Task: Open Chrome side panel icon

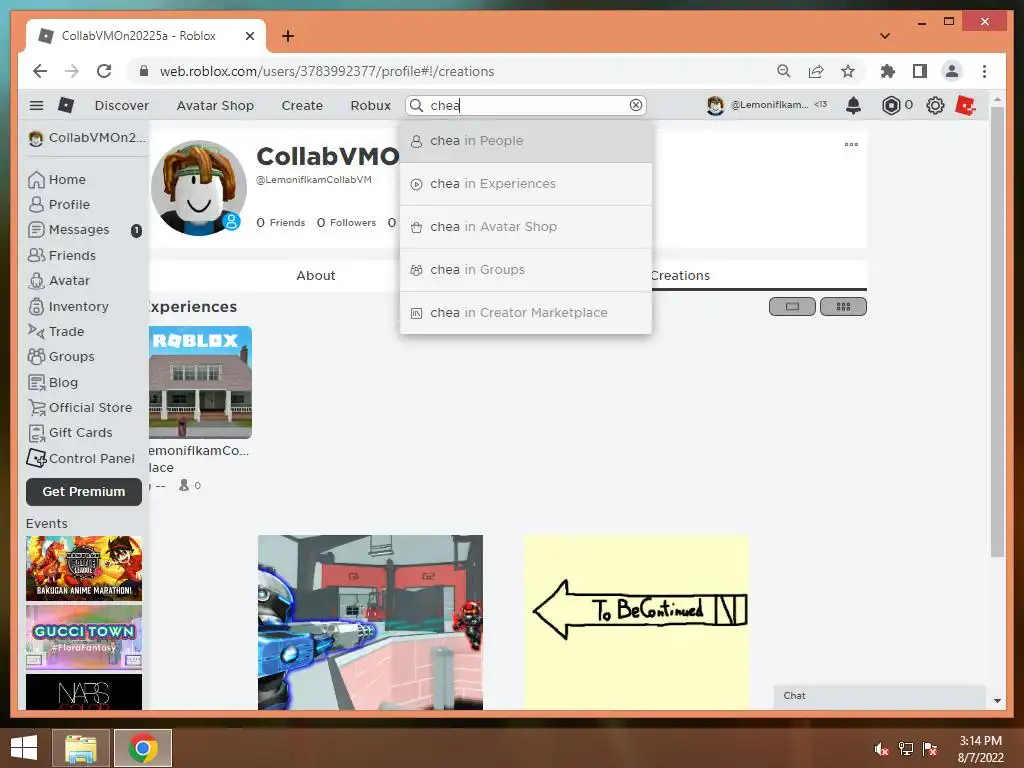Action: tap(920, 71)
